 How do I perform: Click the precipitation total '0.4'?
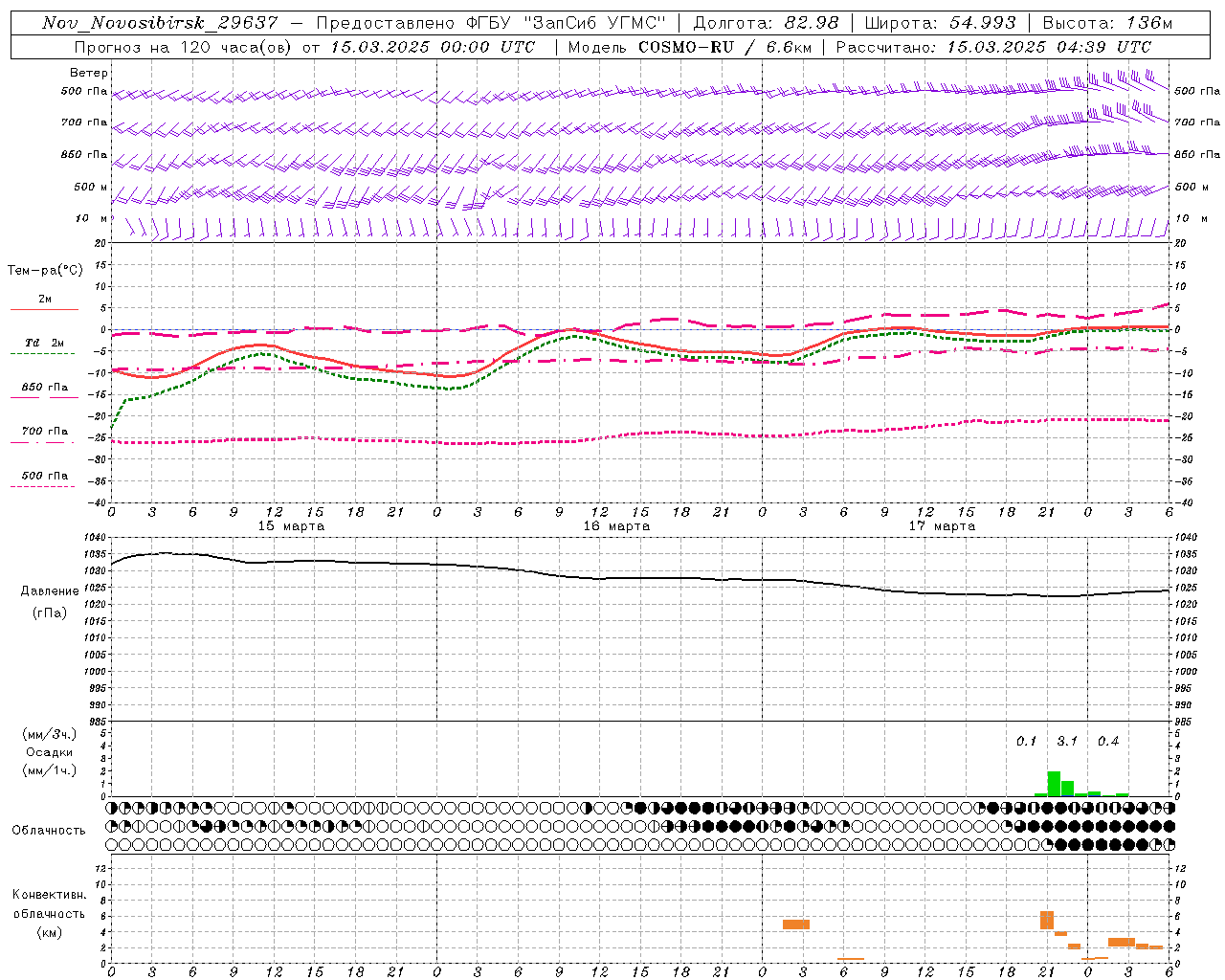1108,742
